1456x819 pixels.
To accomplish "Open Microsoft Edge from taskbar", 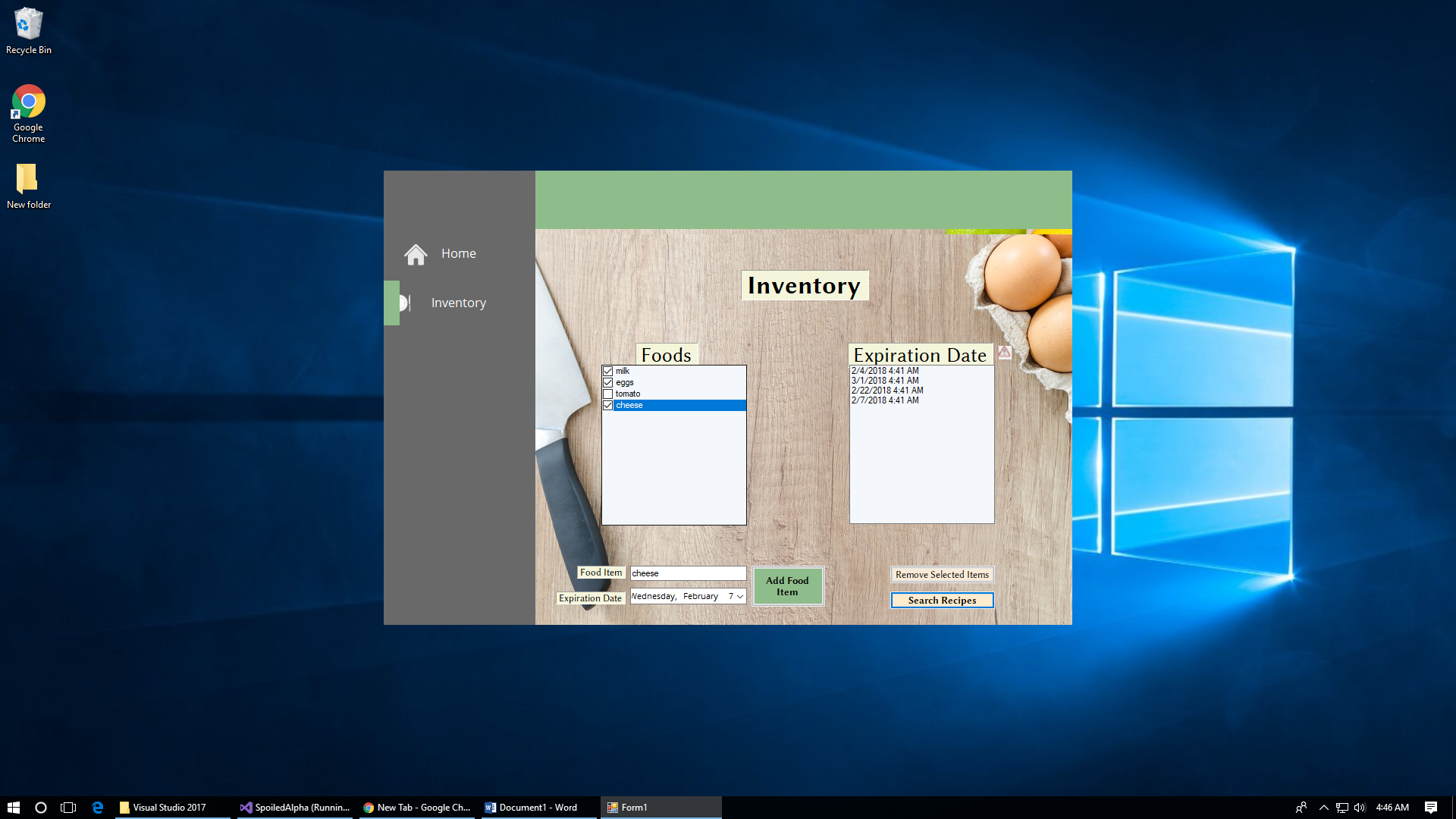I will (x=98, y=808).
